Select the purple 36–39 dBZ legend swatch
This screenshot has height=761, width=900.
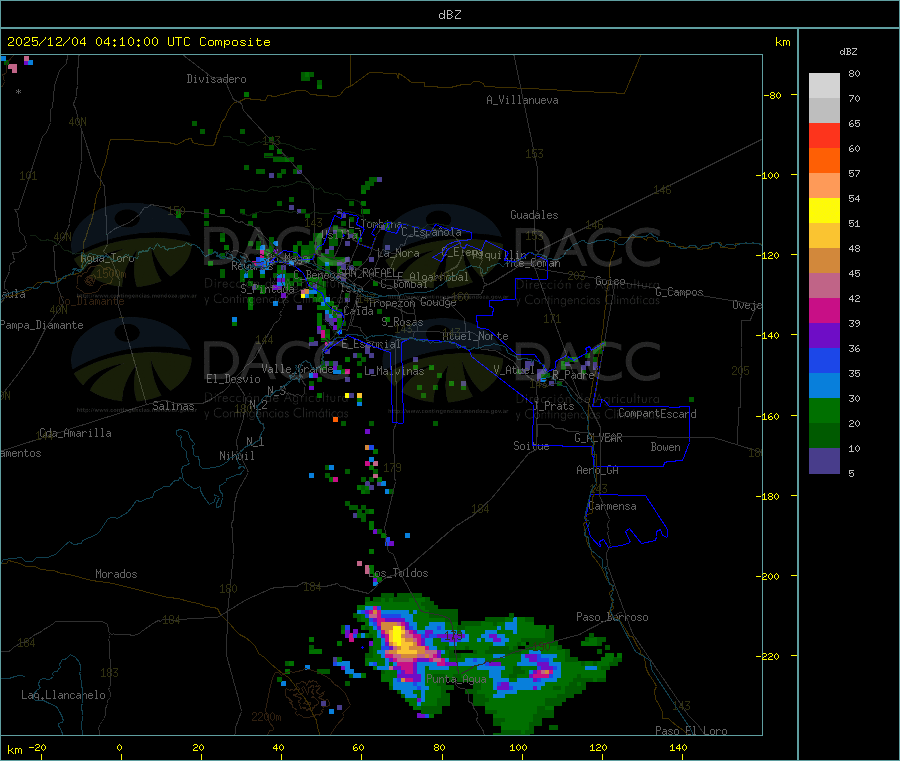[824, 336]
